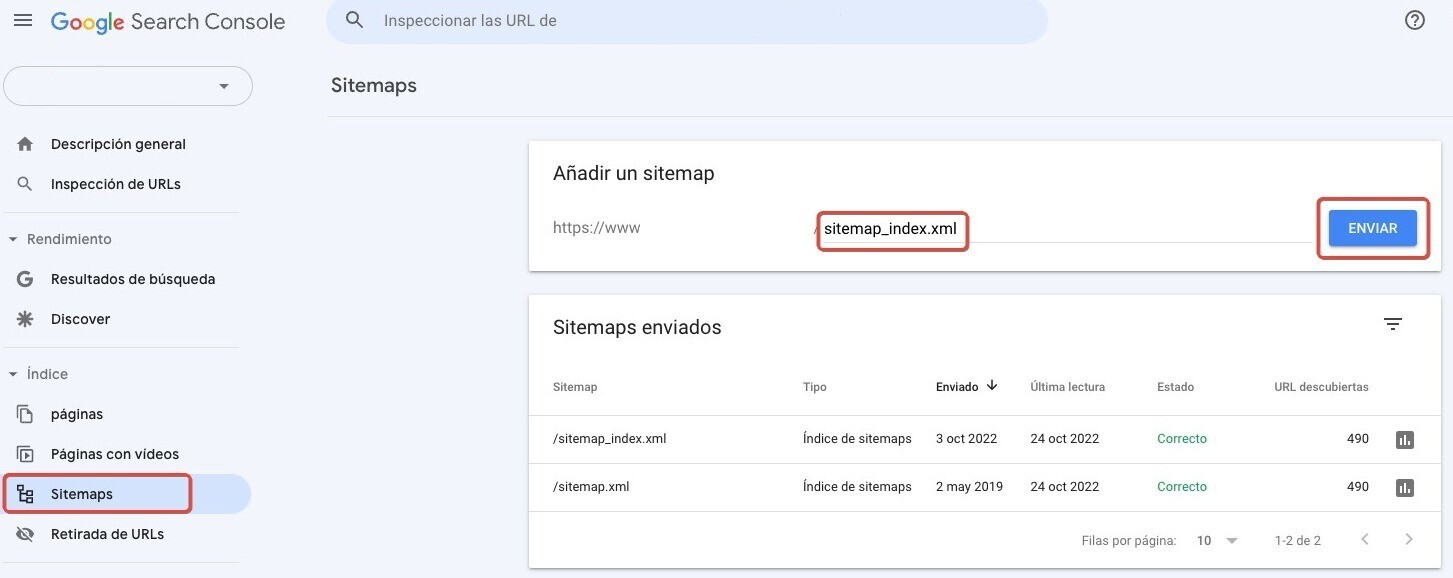
Task: Click 490 value in /sitemap_index.xml row
Action: point(1358,439)
